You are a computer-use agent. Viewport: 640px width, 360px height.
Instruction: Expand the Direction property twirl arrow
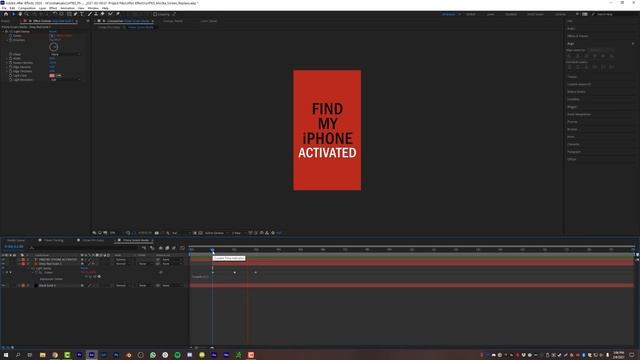(7, 40)
